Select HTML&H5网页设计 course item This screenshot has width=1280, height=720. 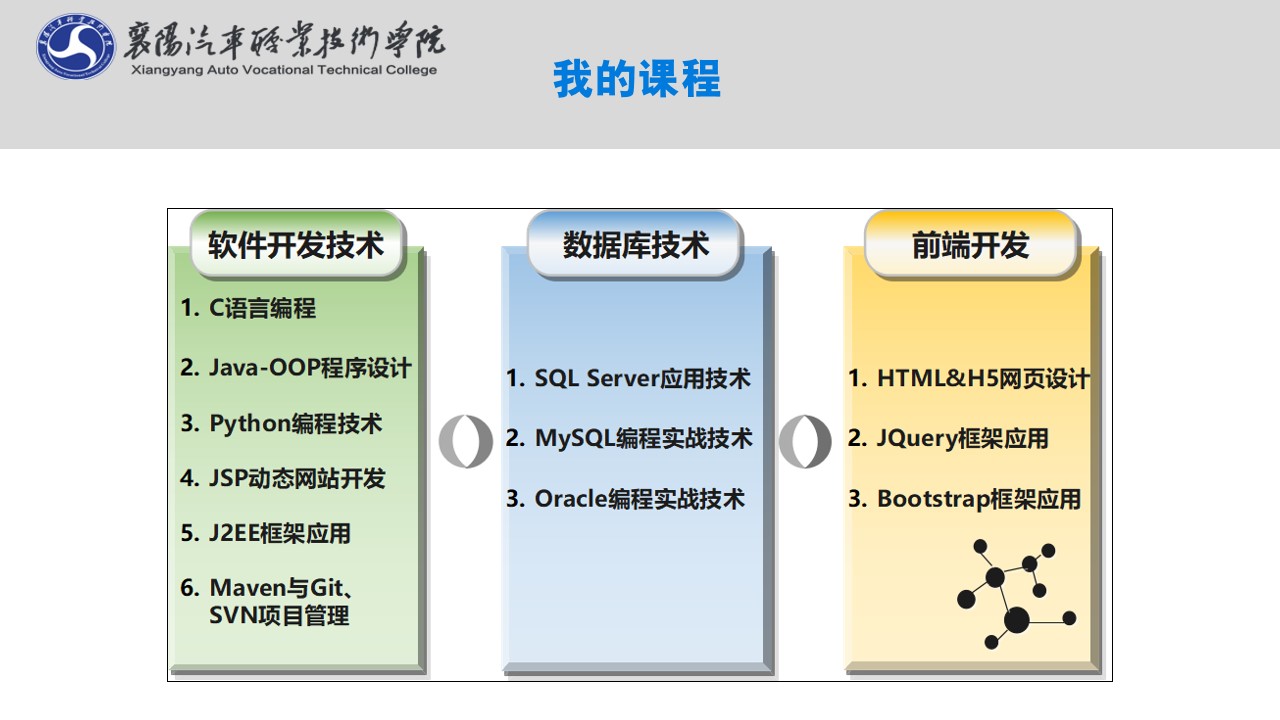click(969, 378)
